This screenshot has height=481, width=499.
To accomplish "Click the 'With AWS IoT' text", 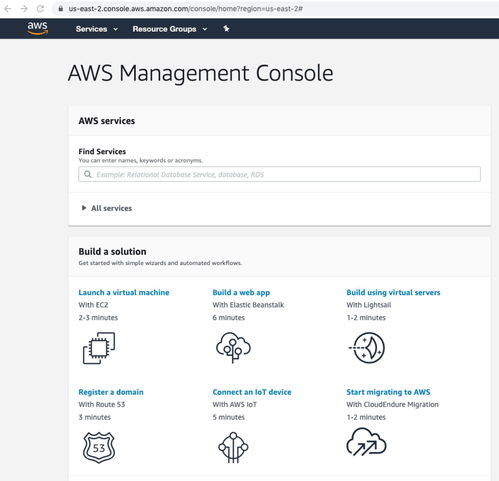I will (235, 405).
